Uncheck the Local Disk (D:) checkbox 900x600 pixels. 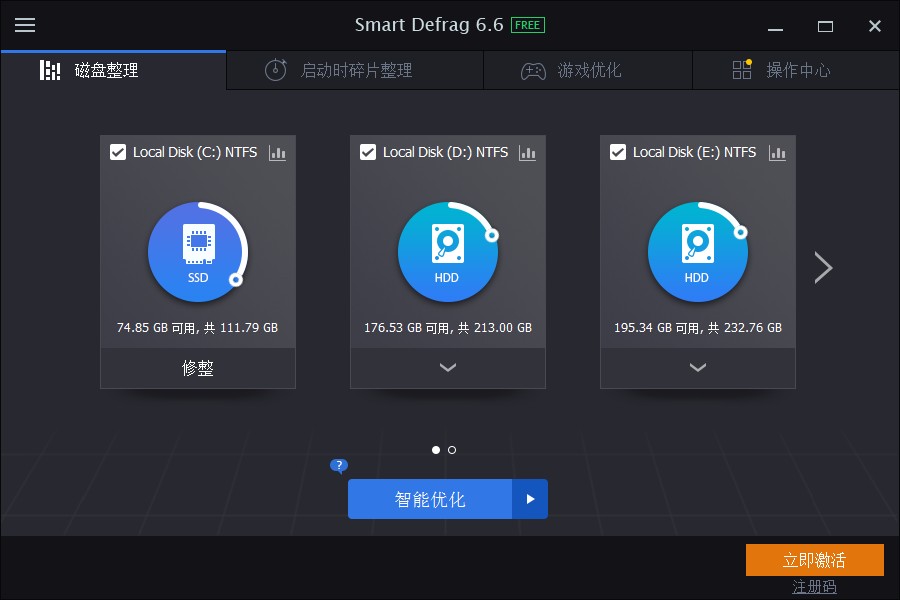(x=368, y=152)
